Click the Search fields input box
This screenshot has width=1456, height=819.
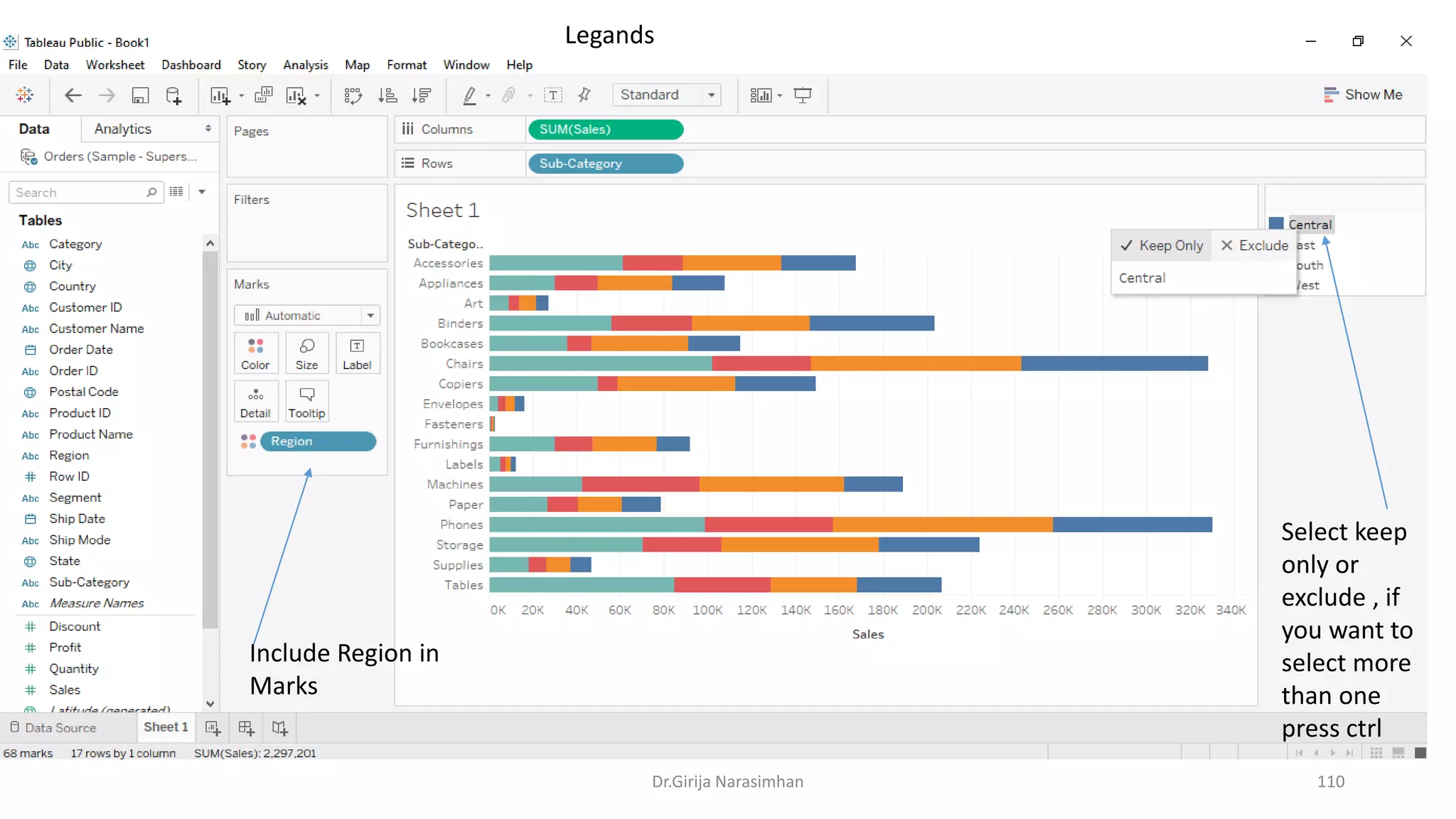(x=78, y=193)
